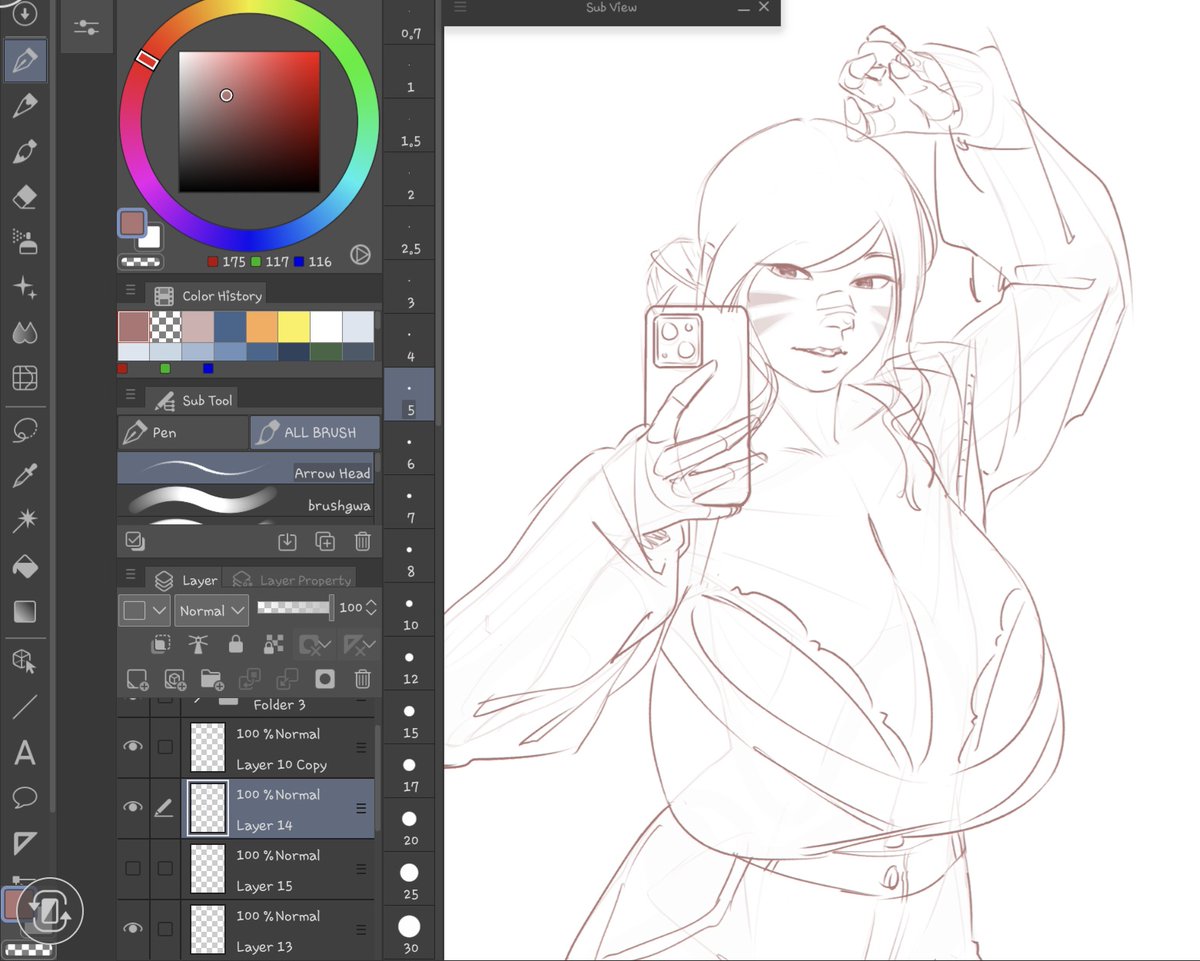This screenshot has width=1200, height=961.
Task: Create a new layer folder
Action: [x=211, y=679]
